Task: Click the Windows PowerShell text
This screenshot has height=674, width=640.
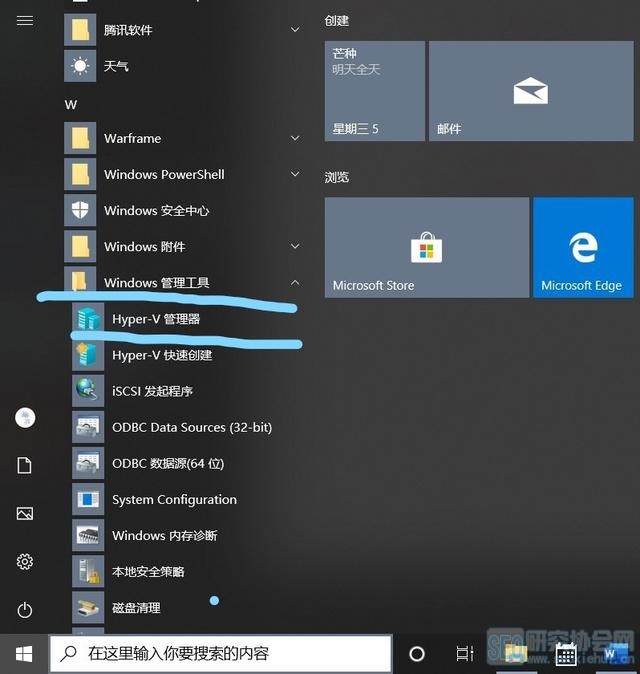Action: pos(164,175)
